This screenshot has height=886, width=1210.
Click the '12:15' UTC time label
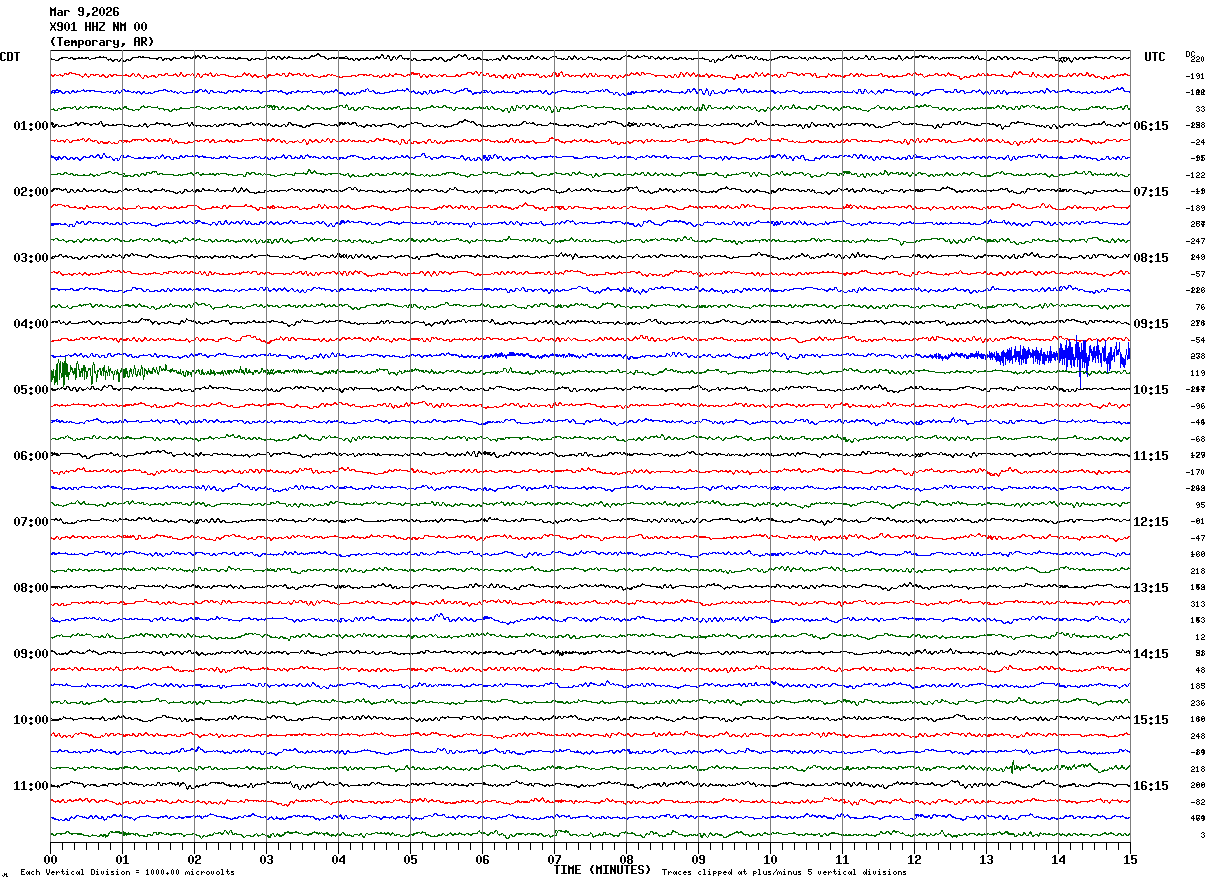click(1151, 522)
